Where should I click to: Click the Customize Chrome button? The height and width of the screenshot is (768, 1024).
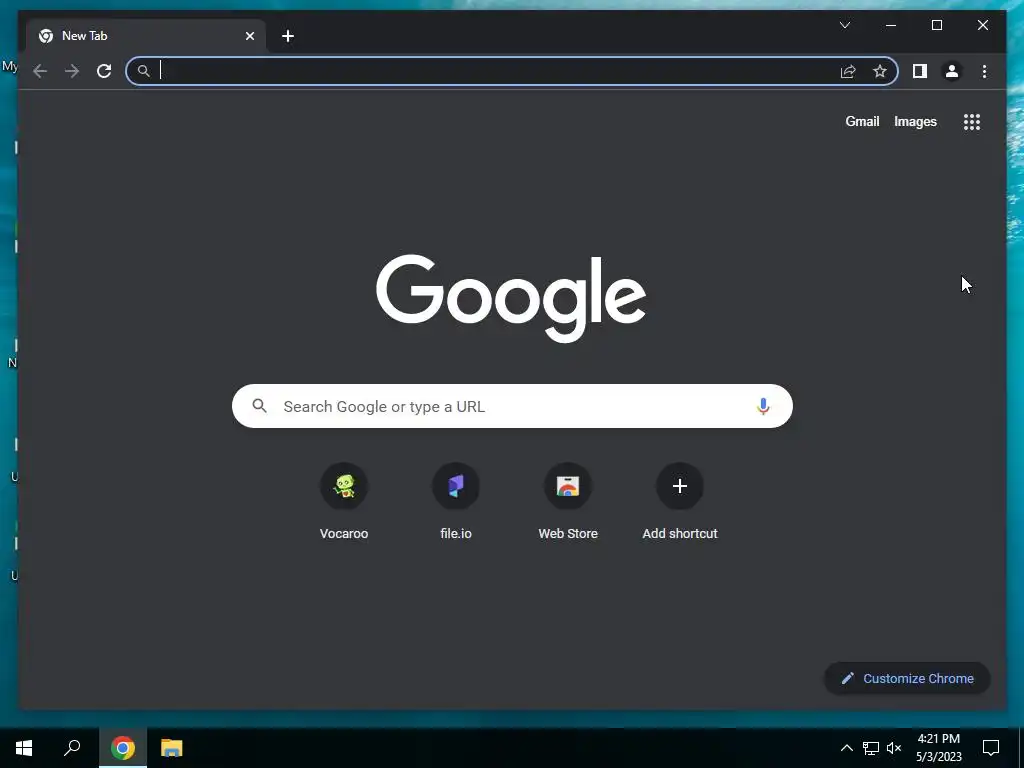(907, 679)
